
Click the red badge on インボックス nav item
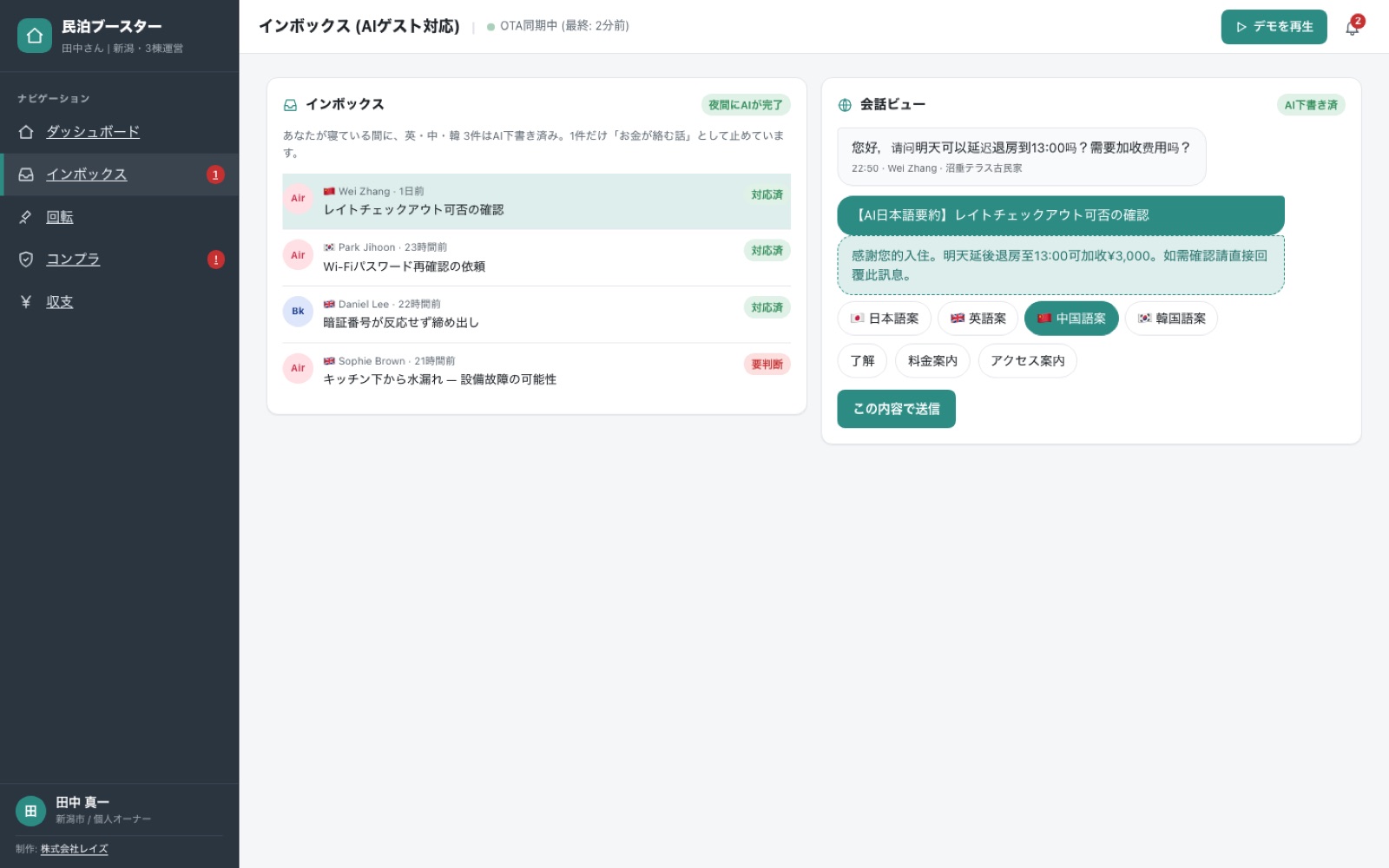(x=215, y=174)
